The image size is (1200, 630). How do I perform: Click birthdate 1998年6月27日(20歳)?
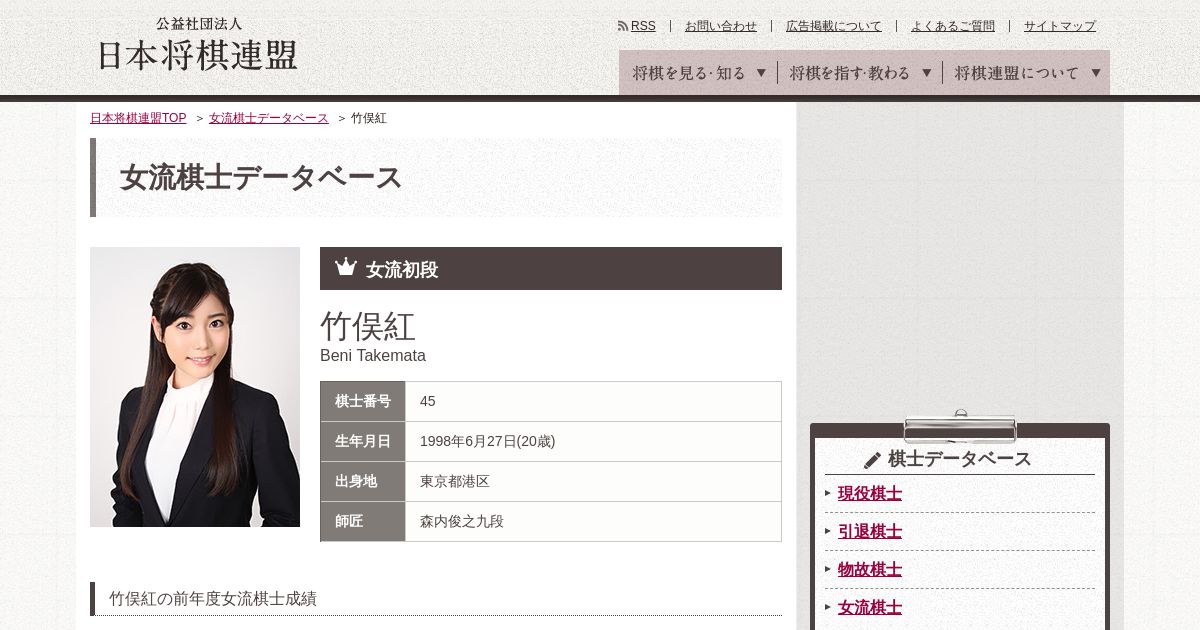click(x=487, y=441)
